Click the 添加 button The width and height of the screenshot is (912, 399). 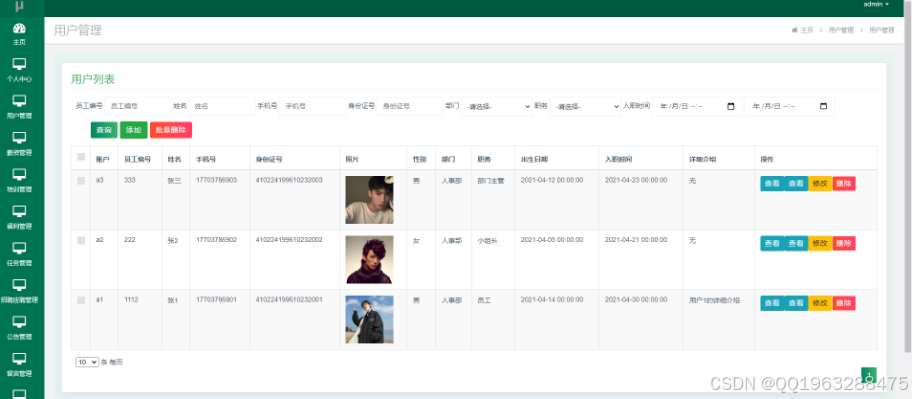pos(134,130)
